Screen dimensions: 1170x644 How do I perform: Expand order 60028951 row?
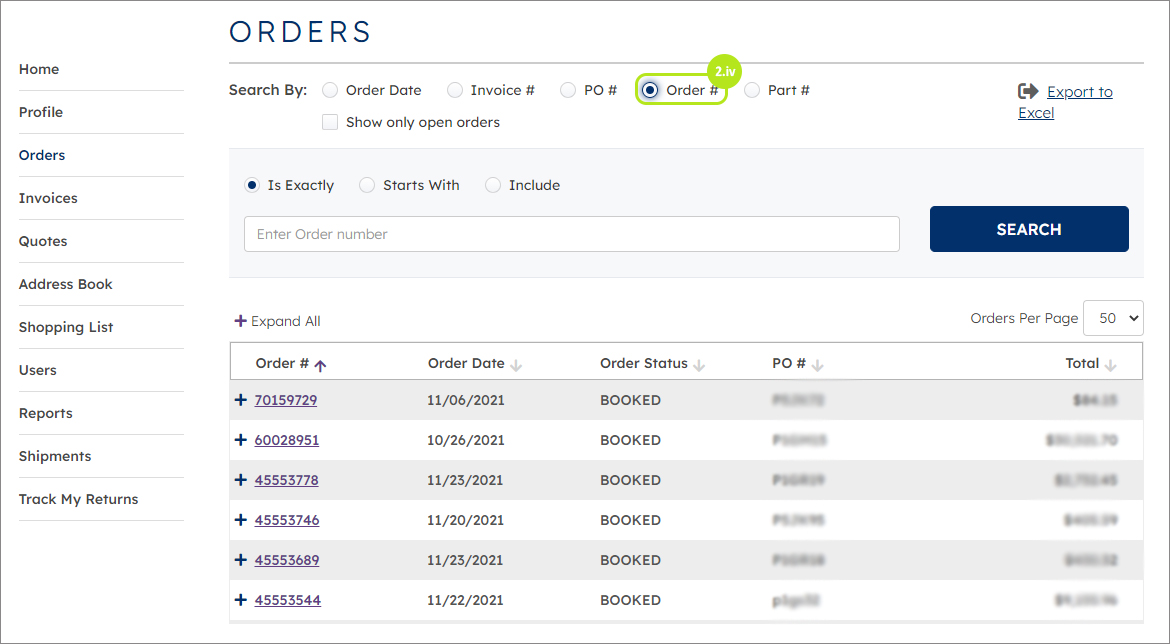pyautogui.click(x=240, y=440)
